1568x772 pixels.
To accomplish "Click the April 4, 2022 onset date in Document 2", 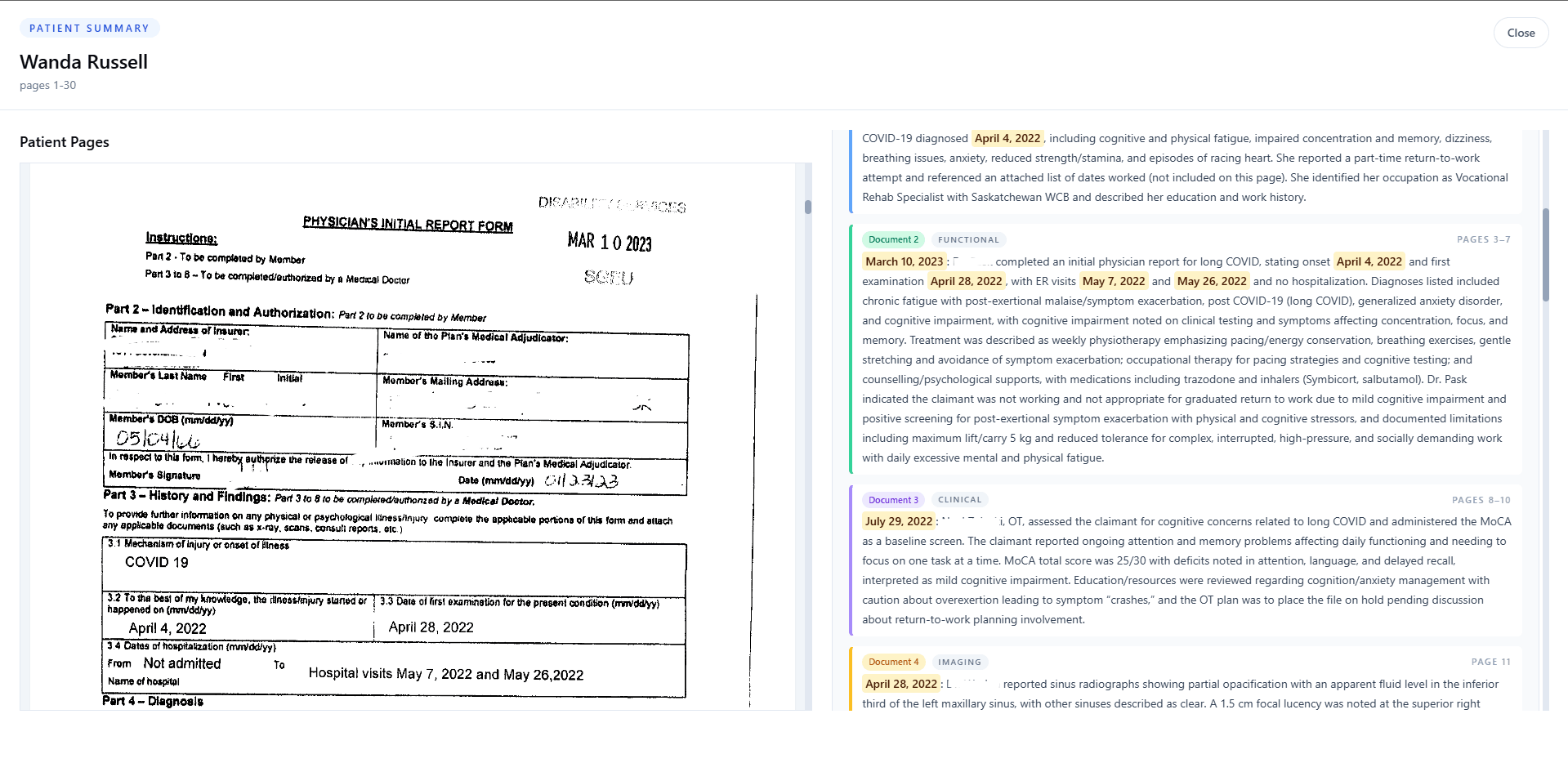I will coord(1369,261).
